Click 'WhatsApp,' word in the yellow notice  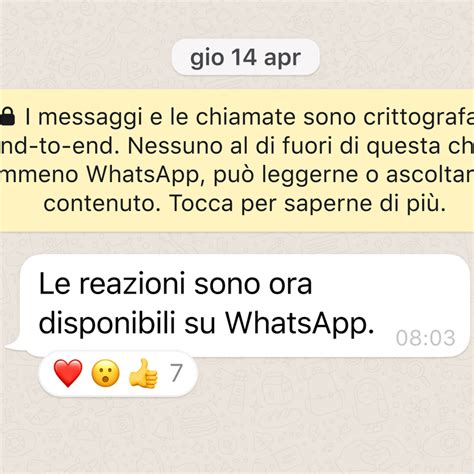click(143, 175)
